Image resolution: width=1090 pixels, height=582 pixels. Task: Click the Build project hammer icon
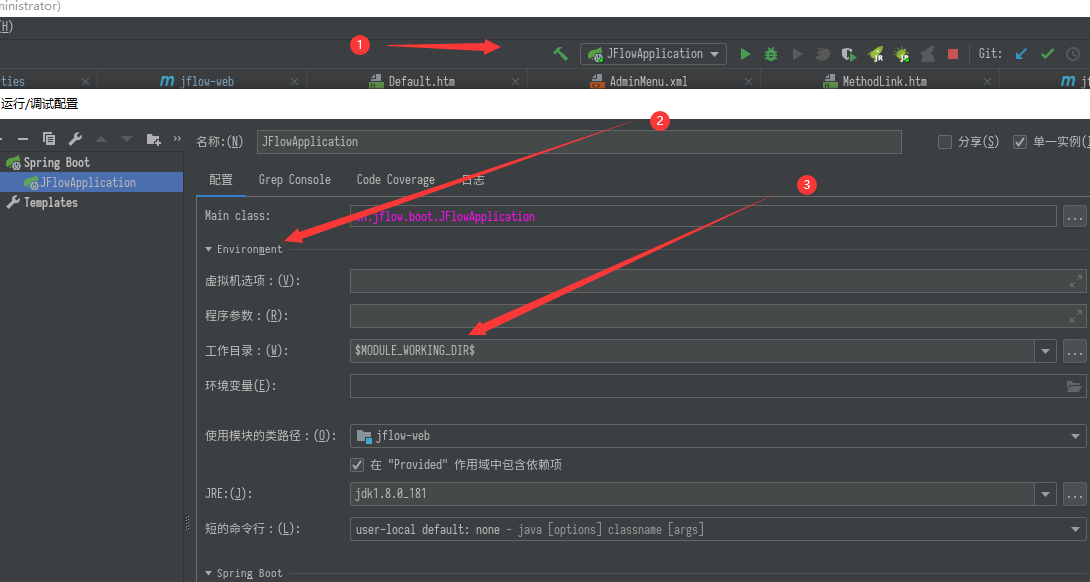tap(560, 54)
